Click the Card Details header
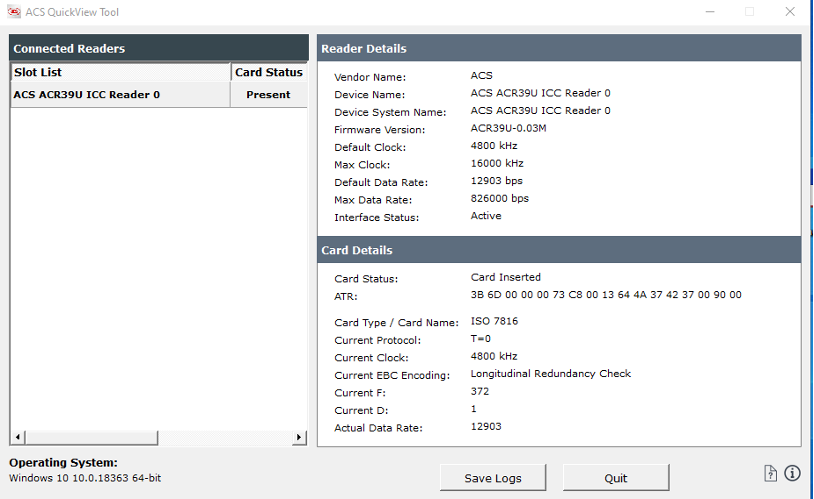Image resolution: width=814 pixels, height=499 pixels. click(x=559, y=250)
